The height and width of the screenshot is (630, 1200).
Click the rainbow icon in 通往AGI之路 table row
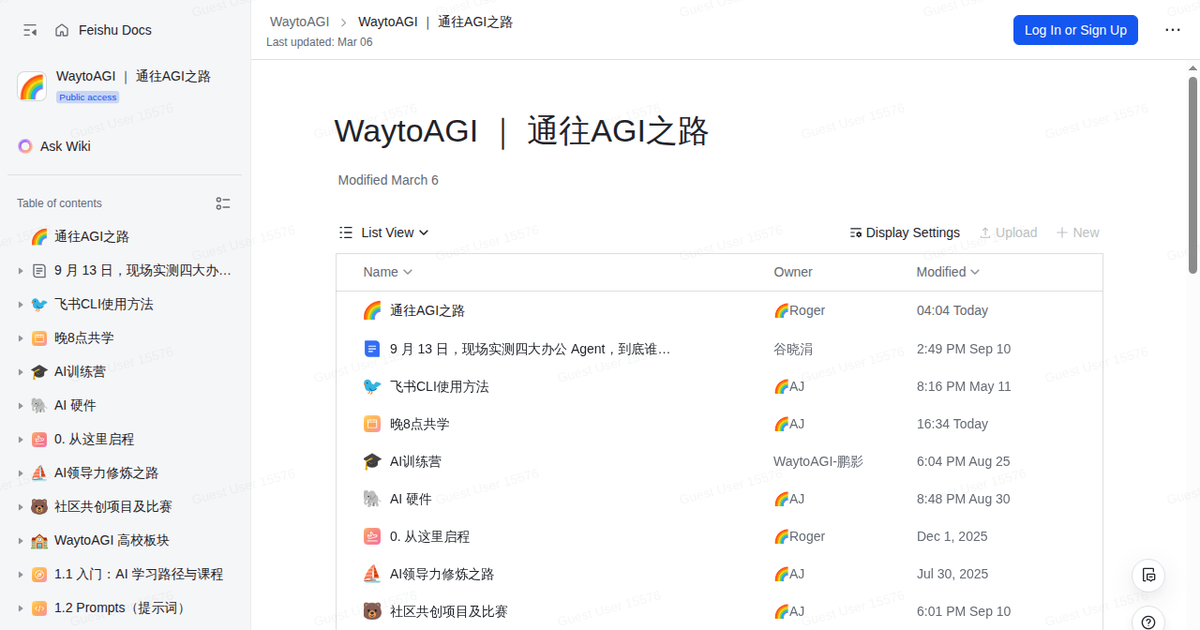click(x=372, y=310)
